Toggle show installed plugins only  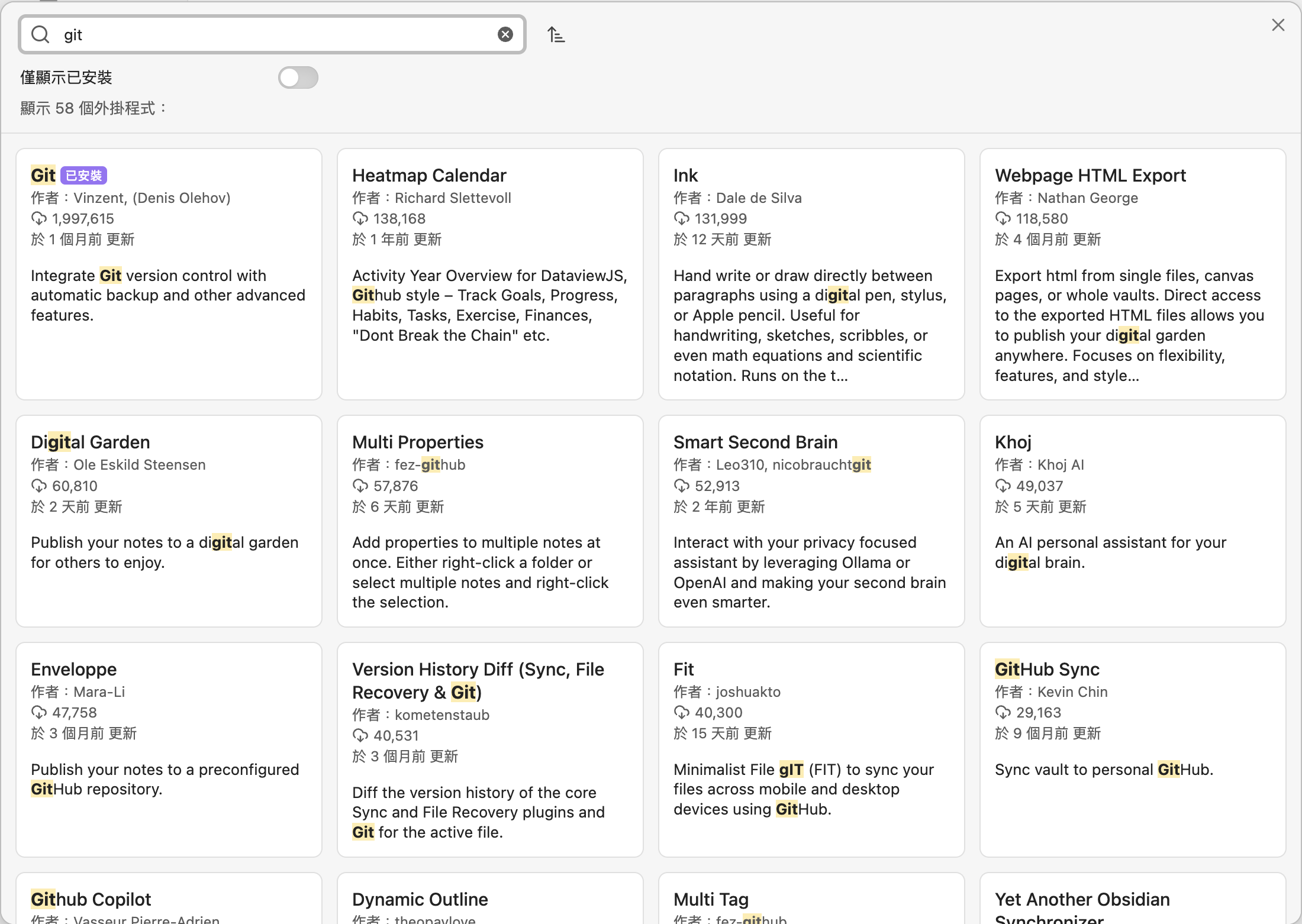(298, 77)
